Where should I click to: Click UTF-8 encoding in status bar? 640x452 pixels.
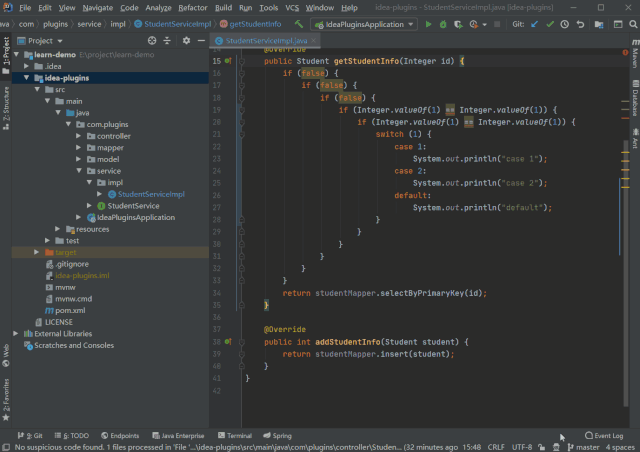coord(522,447)
